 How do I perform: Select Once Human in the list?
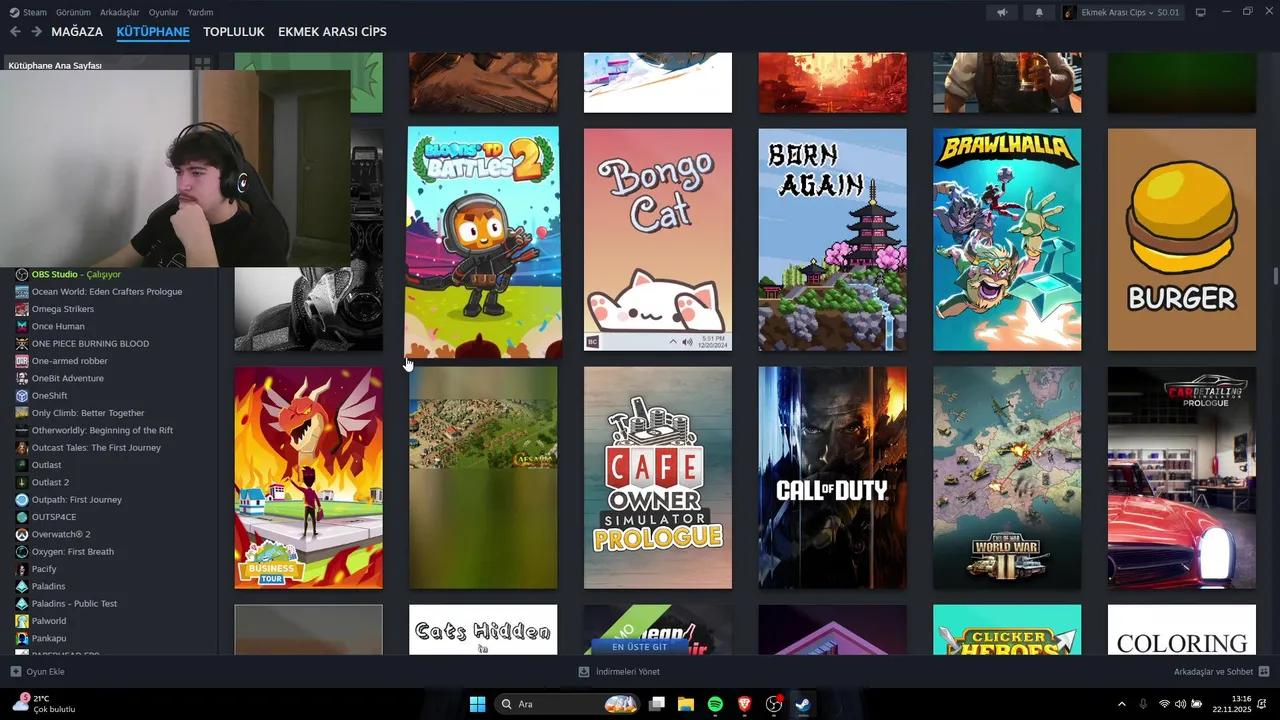(58, 326)
